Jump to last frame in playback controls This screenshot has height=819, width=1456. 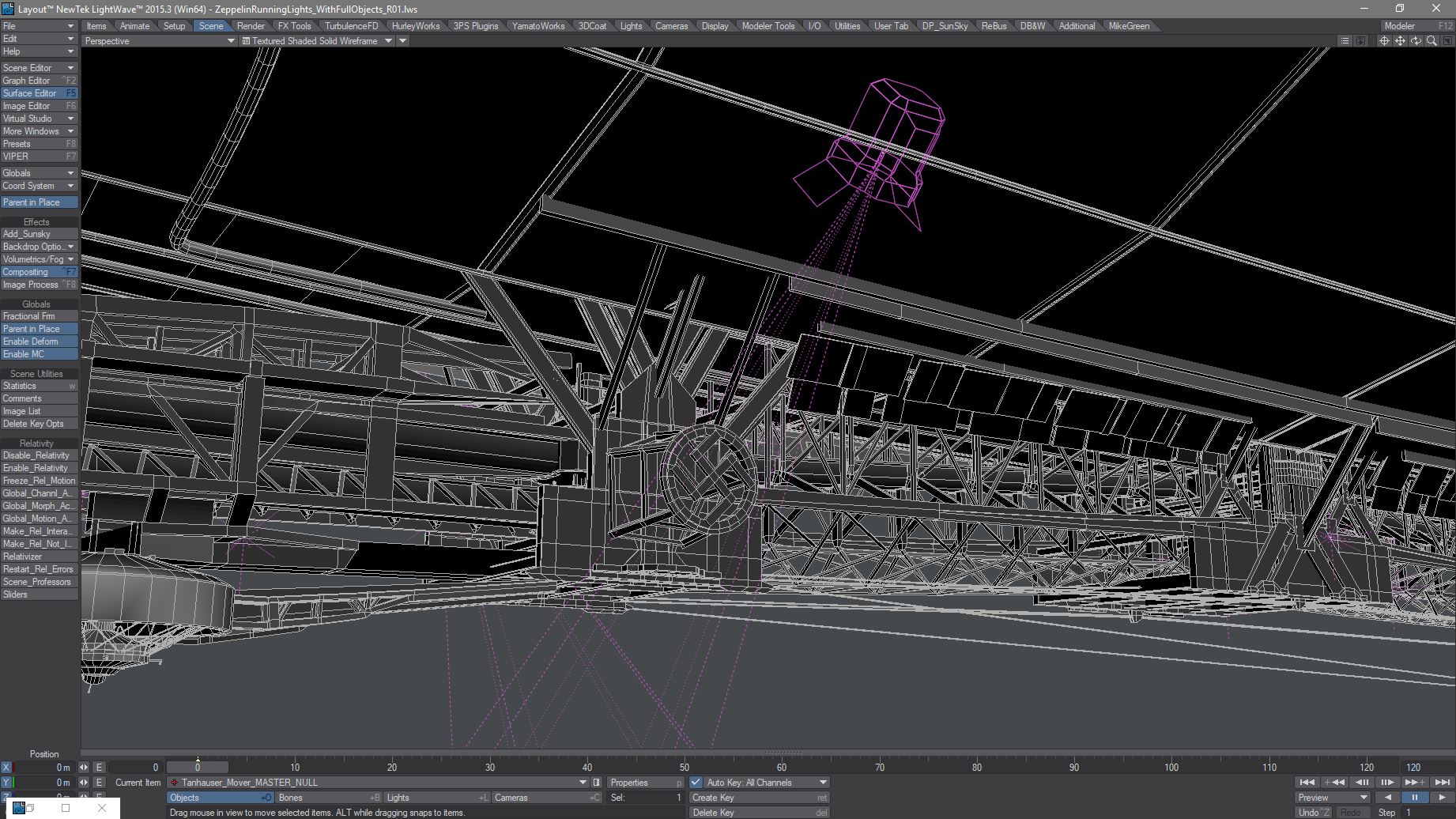1442,783
